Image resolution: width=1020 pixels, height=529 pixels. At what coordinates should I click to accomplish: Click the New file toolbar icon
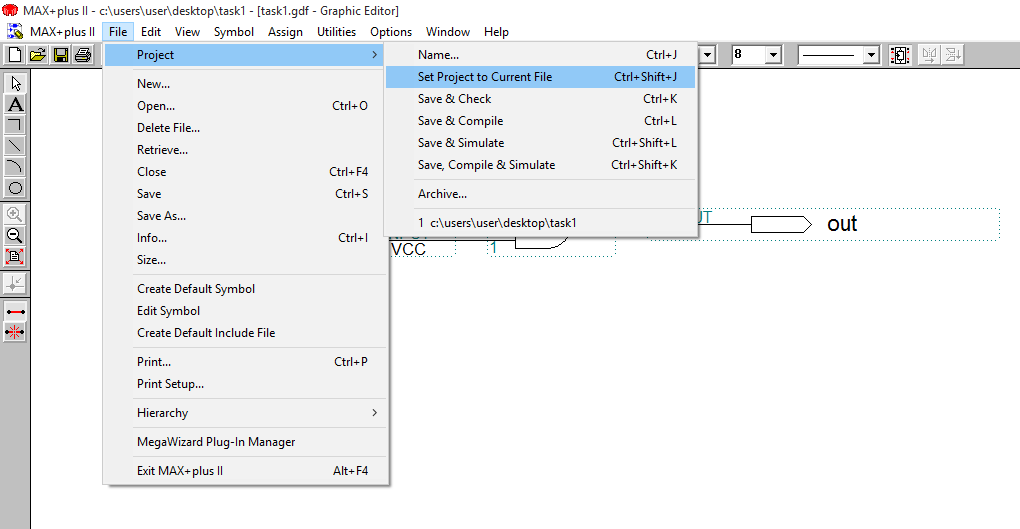point(15,55)
